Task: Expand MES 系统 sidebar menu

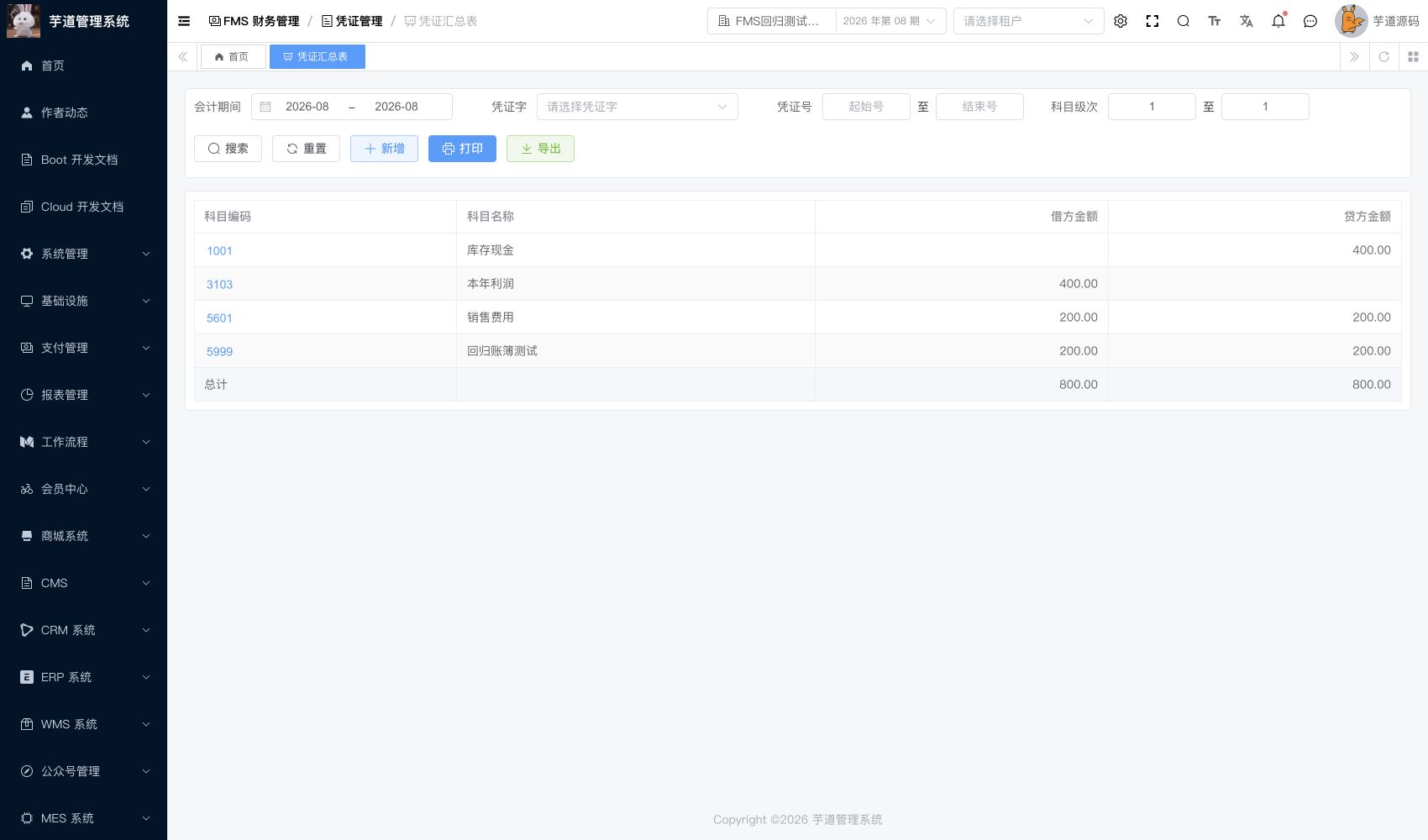Action: point(83,818)
